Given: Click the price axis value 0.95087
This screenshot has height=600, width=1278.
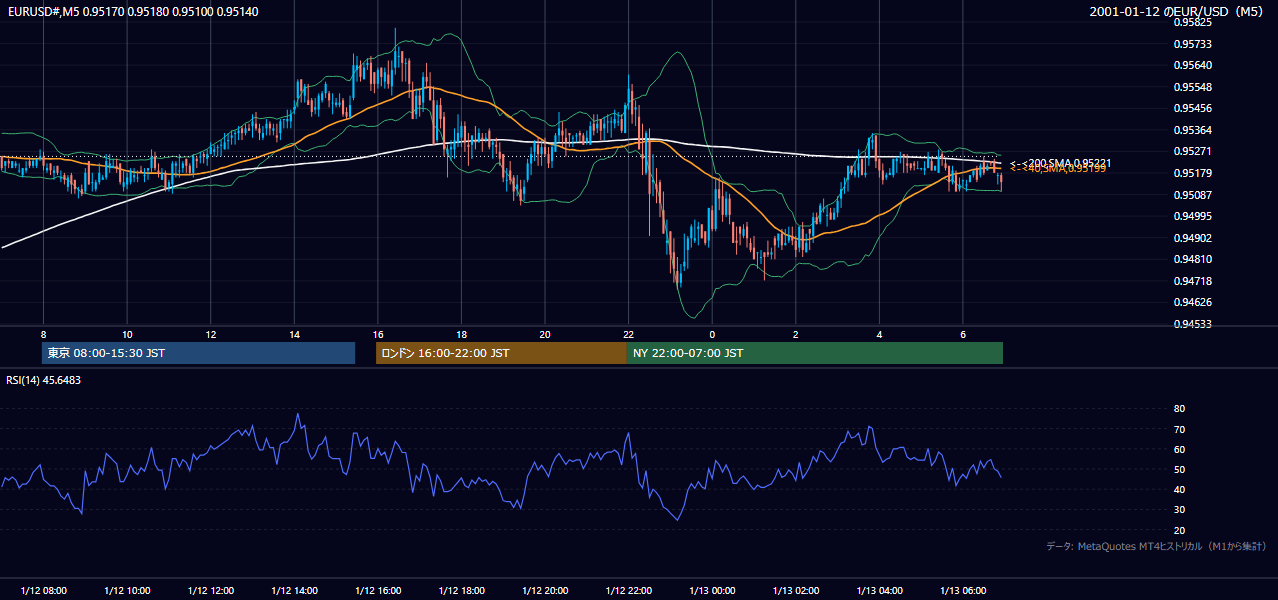Looking at the screenshot, I should point(1192,195).
